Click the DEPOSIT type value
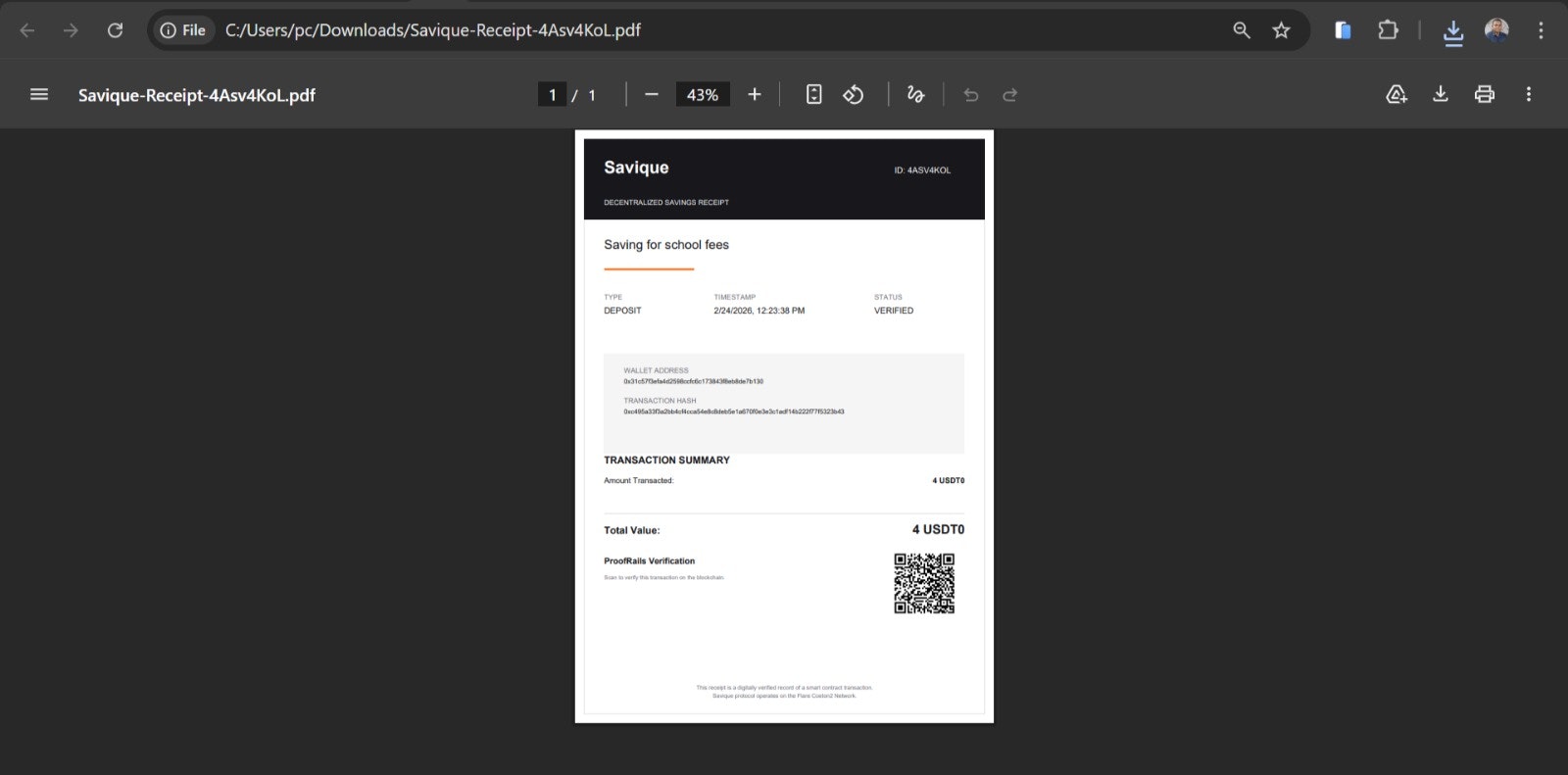This screenshot has width=1568, height=775. tap(622, 311)
